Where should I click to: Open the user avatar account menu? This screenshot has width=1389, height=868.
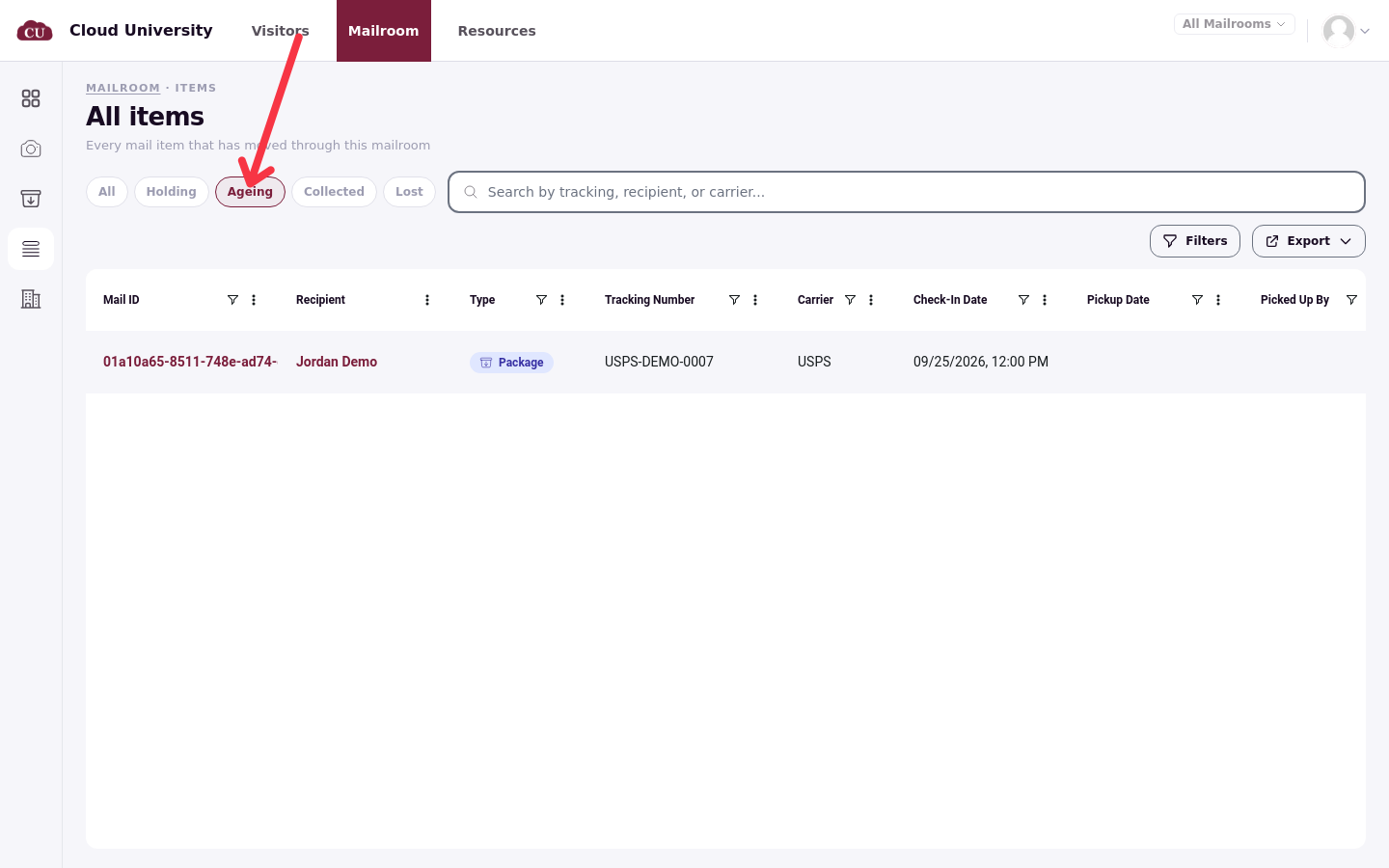(x=1347, y=31)
